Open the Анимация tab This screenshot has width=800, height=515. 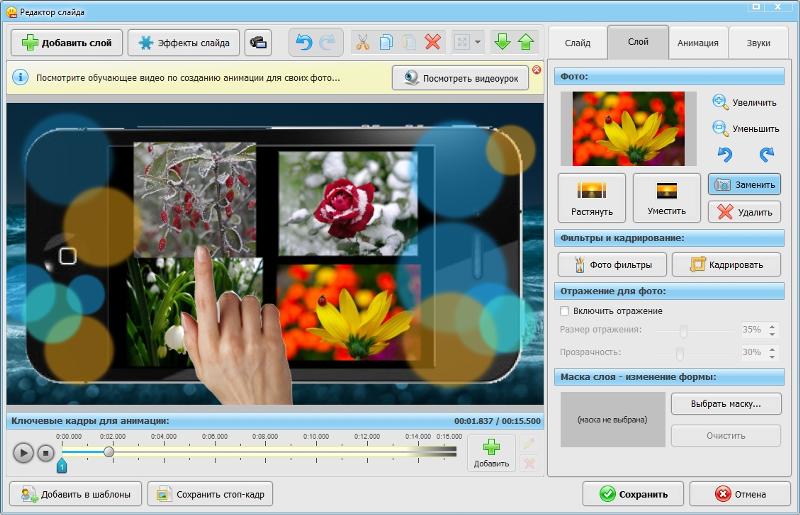click(698, 43)
